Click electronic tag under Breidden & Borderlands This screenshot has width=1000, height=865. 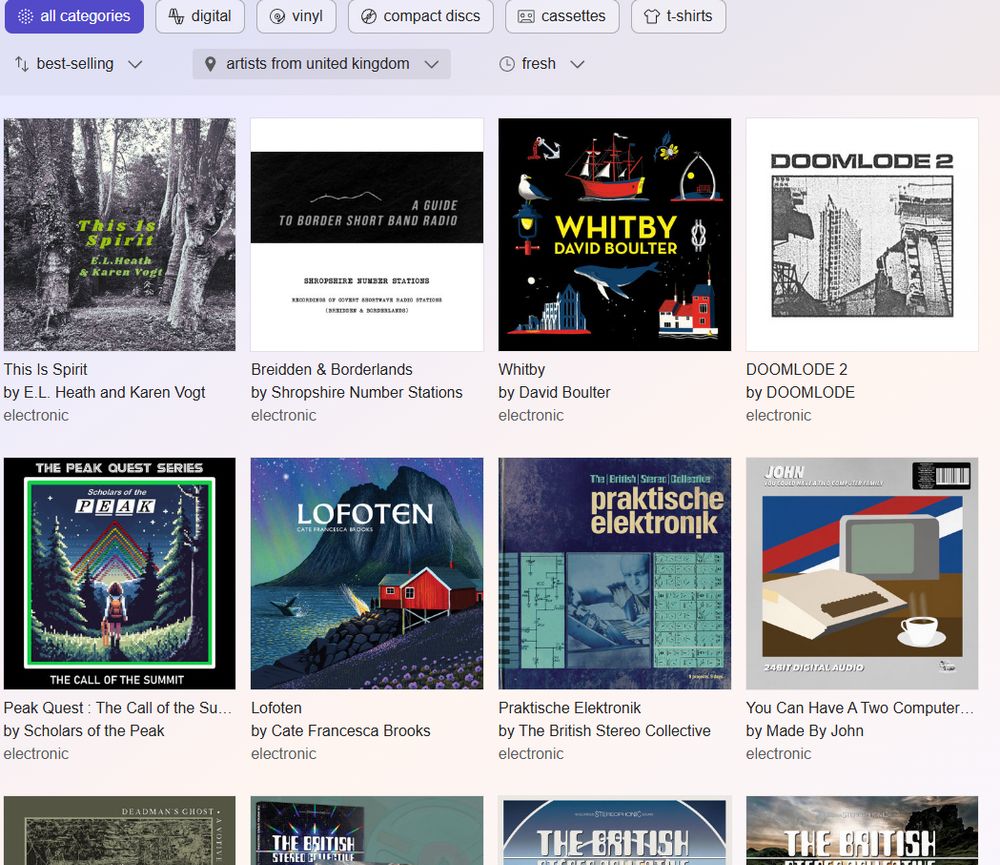point(283,415)
